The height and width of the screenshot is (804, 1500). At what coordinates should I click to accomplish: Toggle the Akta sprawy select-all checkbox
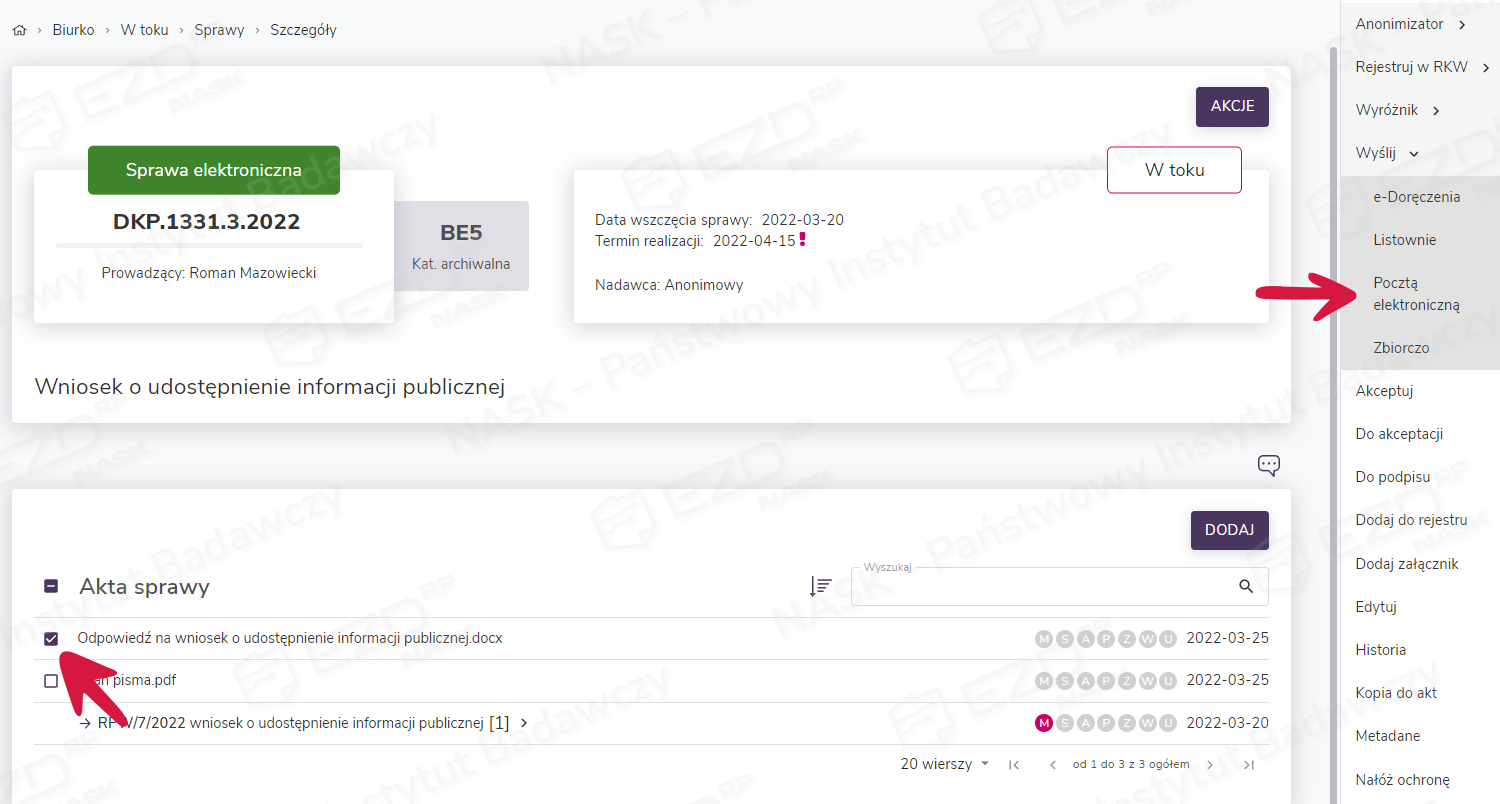click(x=51, y=587)
